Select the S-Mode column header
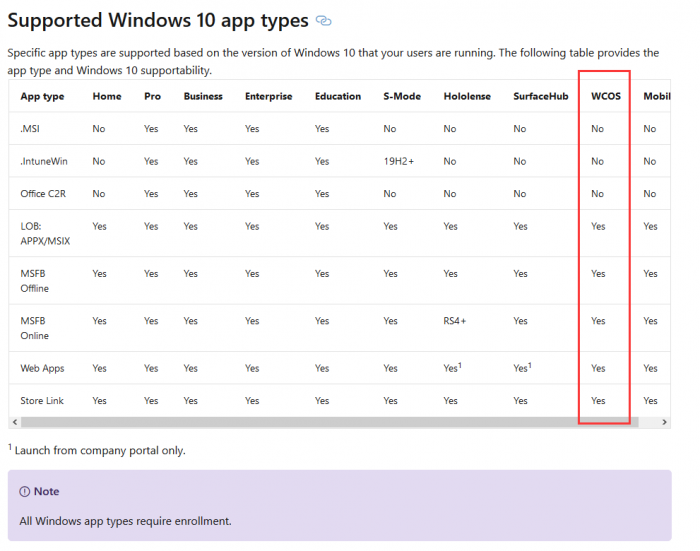Image resolution: width=700 pixels, height=551 pixels. [402, 96]
